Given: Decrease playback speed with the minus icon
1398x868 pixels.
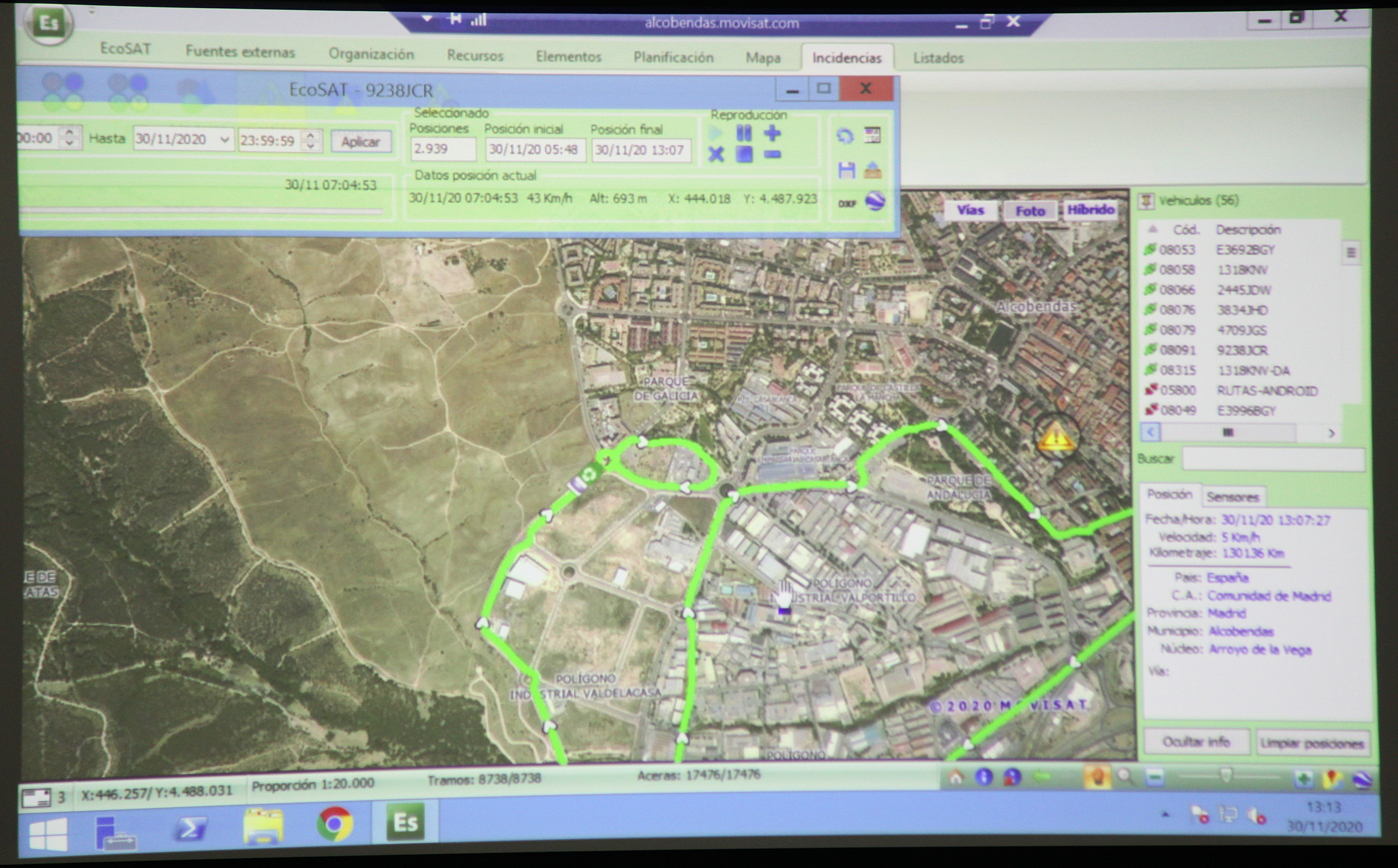Looking at the screenshot, I should (x=772, y=154).
